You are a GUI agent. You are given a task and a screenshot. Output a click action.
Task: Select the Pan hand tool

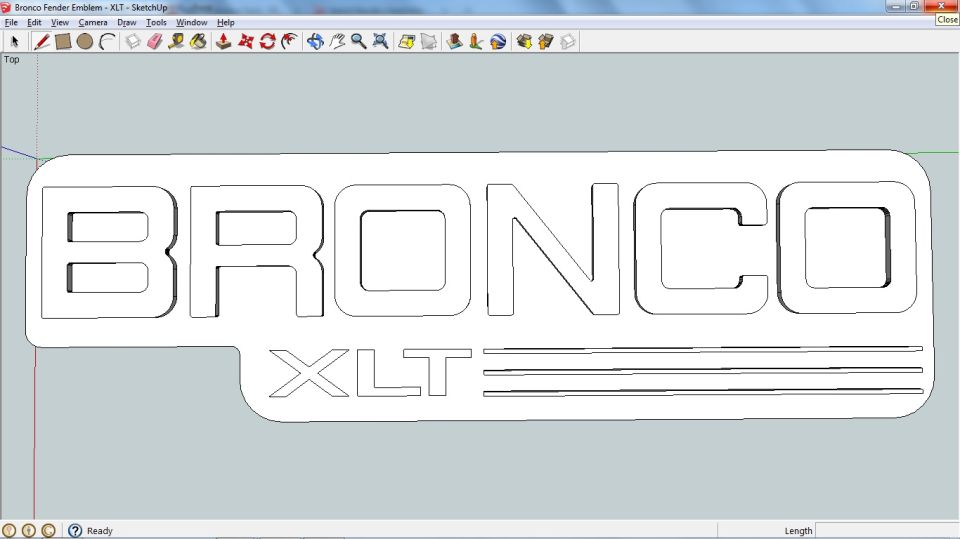337,42
